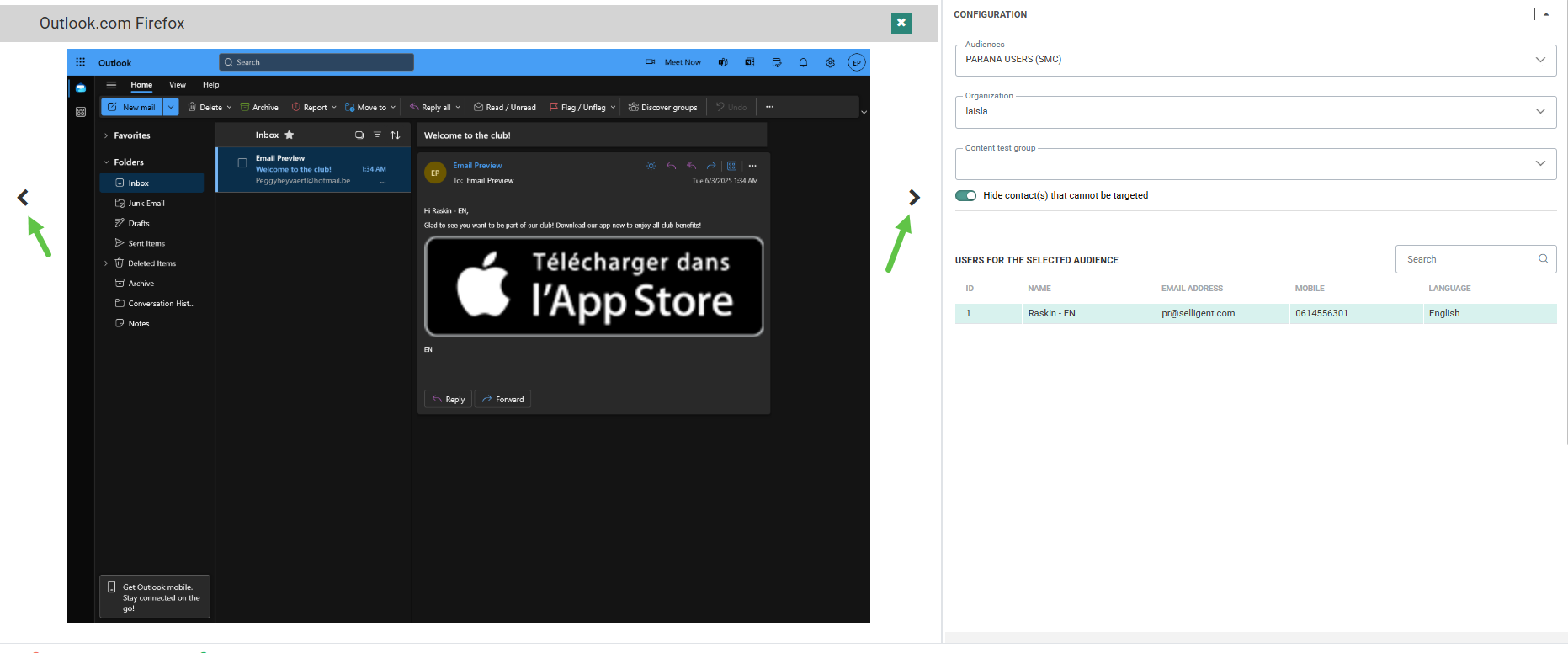Screen dimensions: 1568x653
Task: Click the Meet Now camera icon
Action: [x=650, y=62]
